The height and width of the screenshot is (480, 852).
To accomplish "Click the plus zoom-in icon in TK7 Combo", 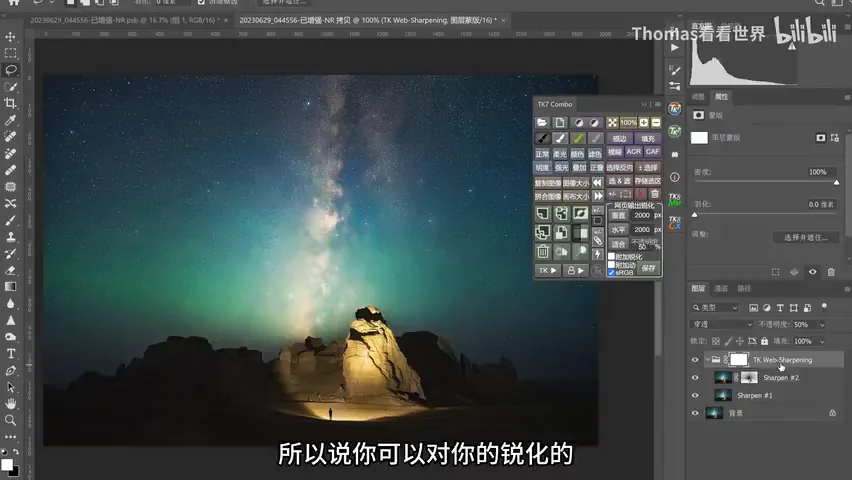I will click(x=644, y=123).
